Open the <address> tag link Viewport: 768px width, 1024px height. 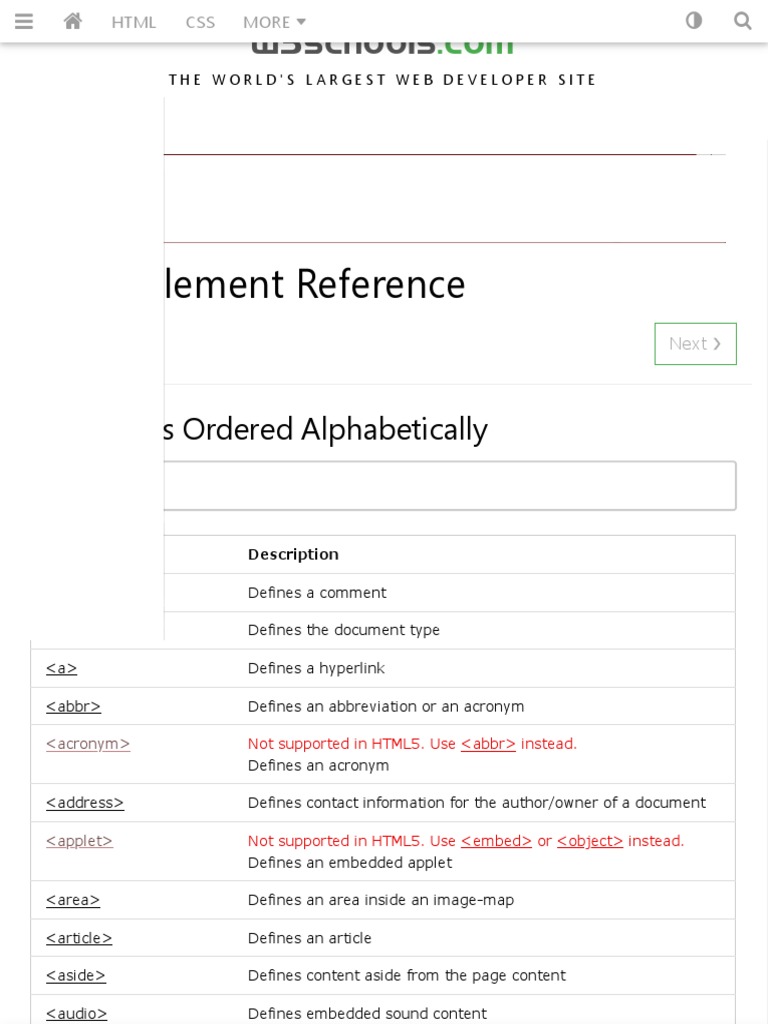coord(85,803)
